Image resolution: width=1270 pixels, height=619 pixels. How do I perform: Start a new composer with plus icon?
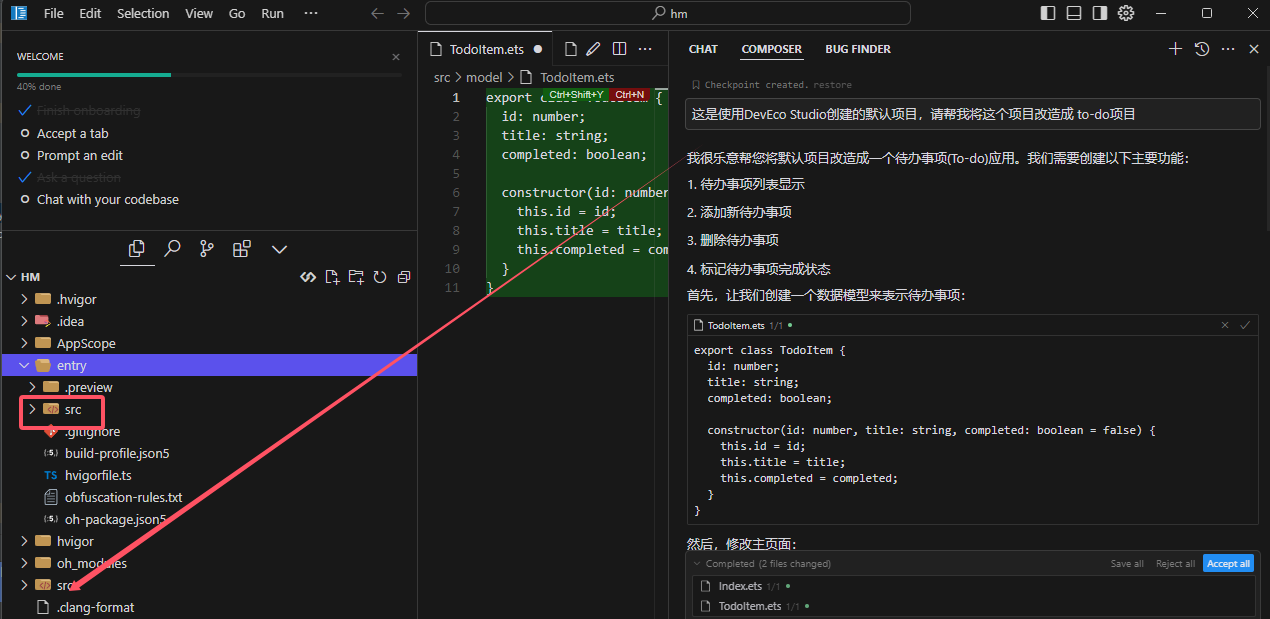pyautogui.click(x=1175, y=49)
